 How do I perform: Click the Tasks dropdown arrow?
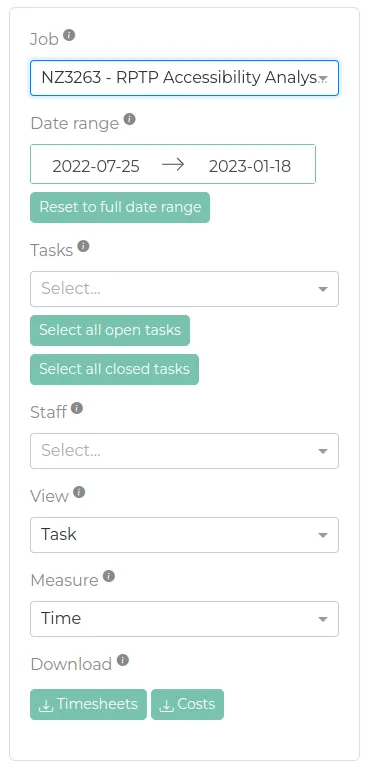(323, 289)
